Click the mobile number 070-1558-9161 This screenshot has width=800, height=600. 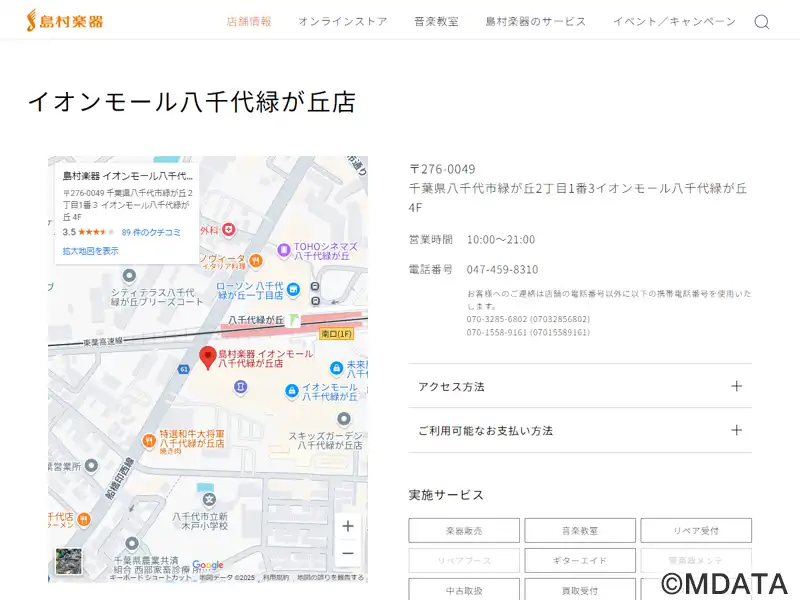click(x=496, y=332)
